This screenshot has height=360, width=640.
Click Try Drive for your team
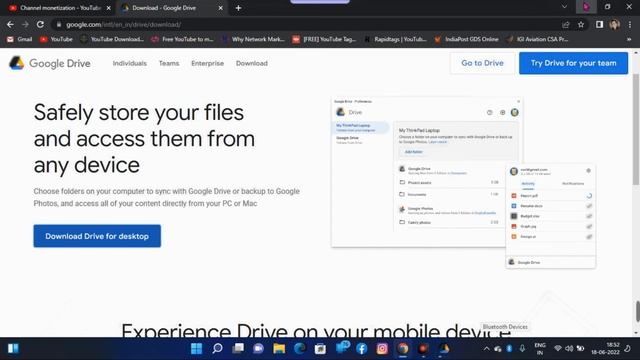pyautogui.click(x=573, y=63)
